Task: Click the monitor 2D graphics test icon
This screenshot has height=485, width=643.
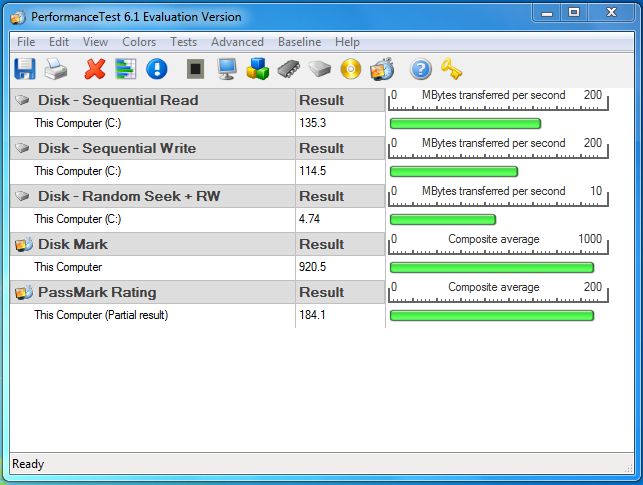Action: (227, 68)
